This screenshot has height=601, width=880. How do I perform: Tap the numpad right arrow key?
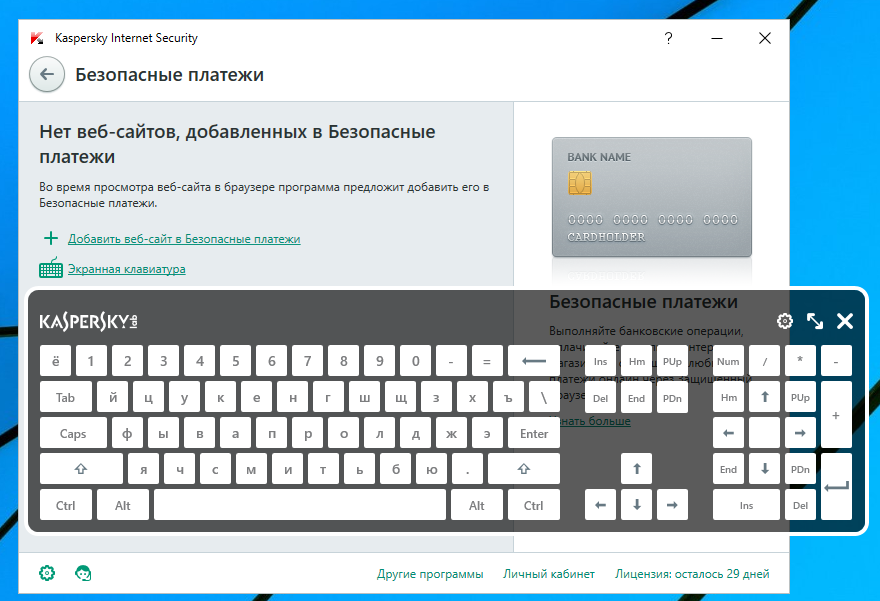tap(800, 433)
